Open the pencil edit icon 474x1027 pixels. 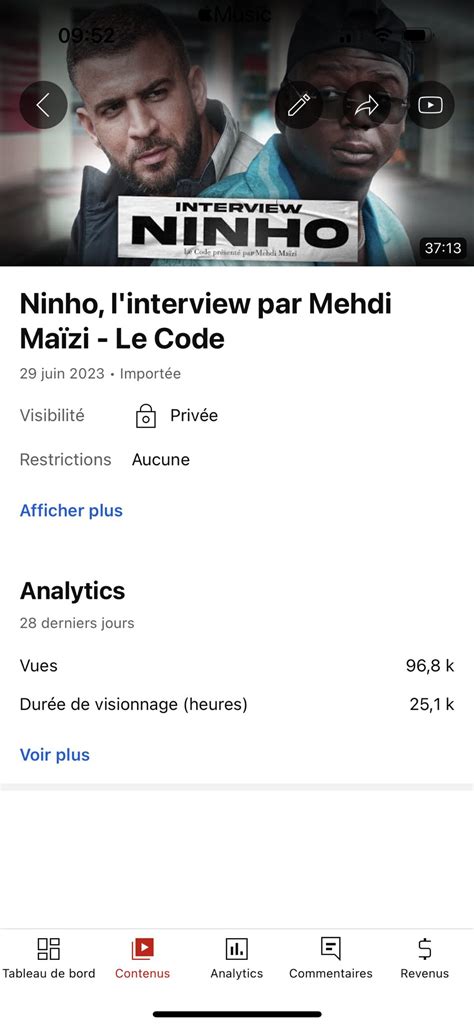(x=299, y=105)
